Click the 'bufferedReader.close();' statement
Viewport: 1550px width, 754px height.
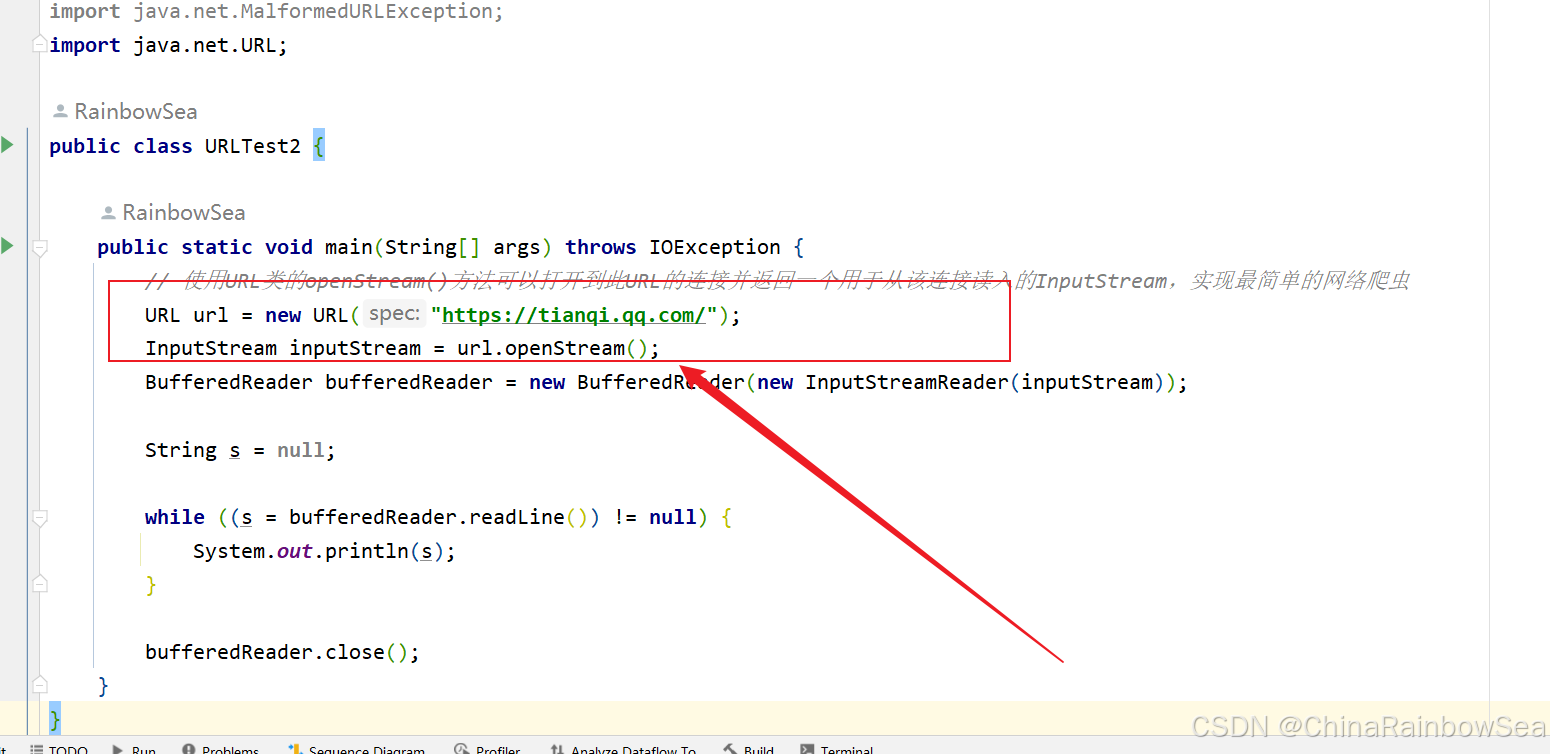tap(282, 652)
